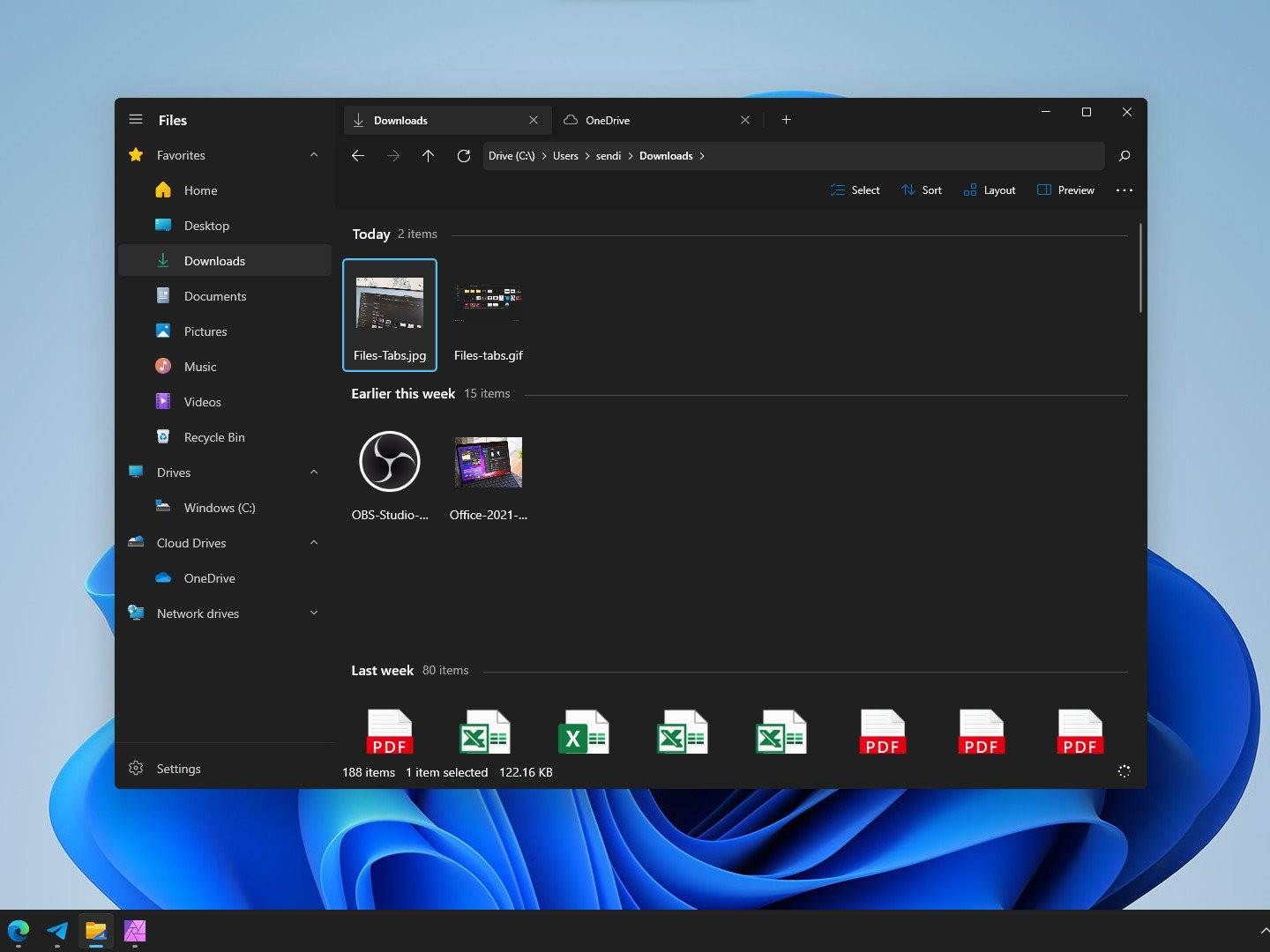Open Home in the sidebar

[x=225, y=190]
